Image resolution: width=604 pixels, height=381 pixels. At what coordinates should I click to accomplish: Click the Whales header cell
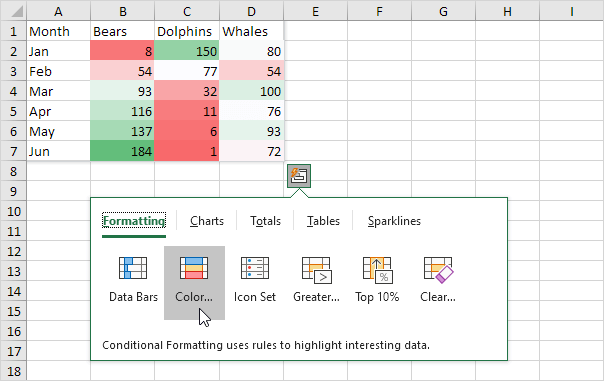[252, 31]
